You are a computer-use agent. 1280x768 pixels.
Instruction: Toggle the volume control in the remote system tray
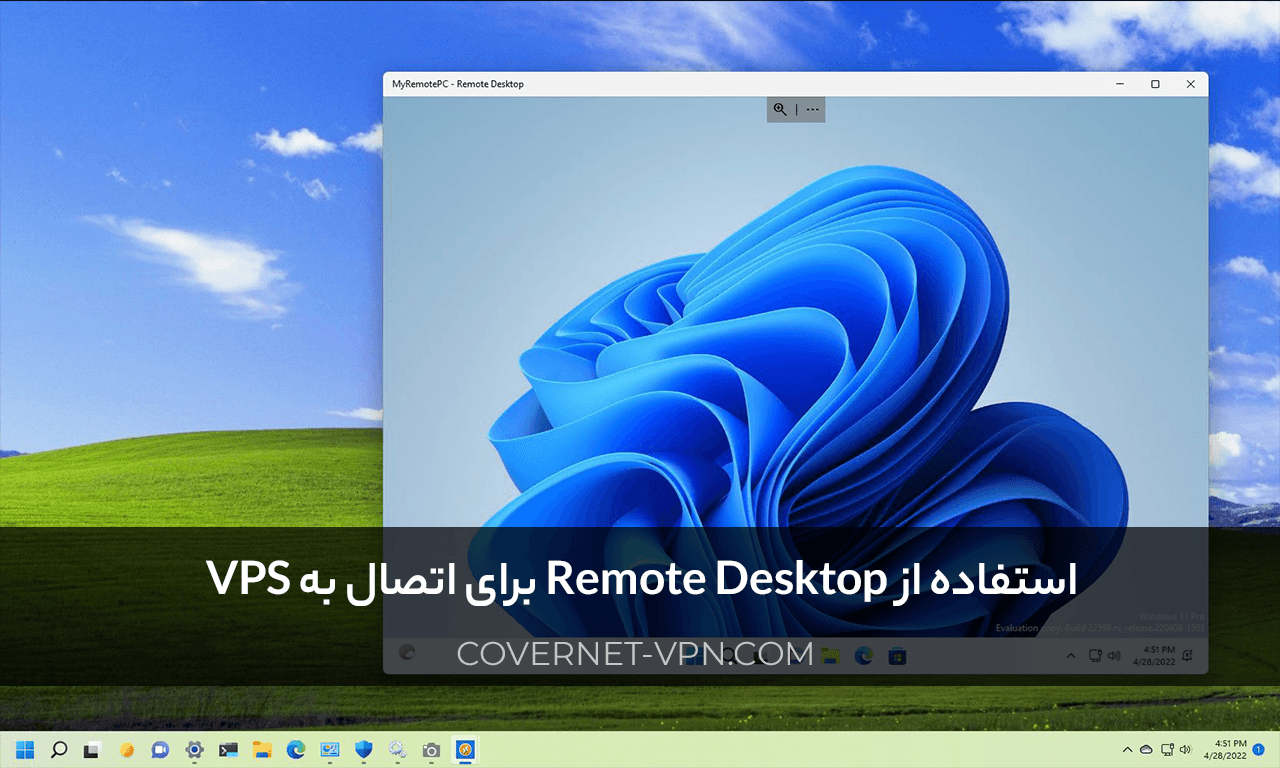[1113, 655]
